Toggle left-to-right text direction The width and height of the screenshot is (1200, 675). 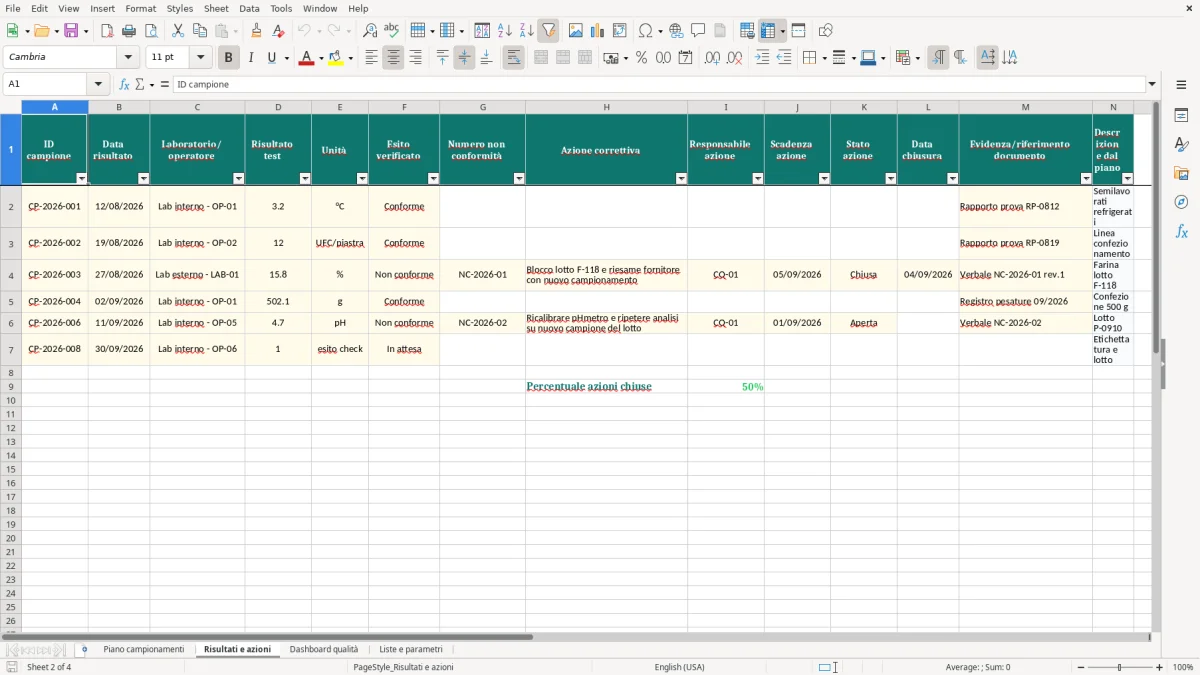(938, 58)
